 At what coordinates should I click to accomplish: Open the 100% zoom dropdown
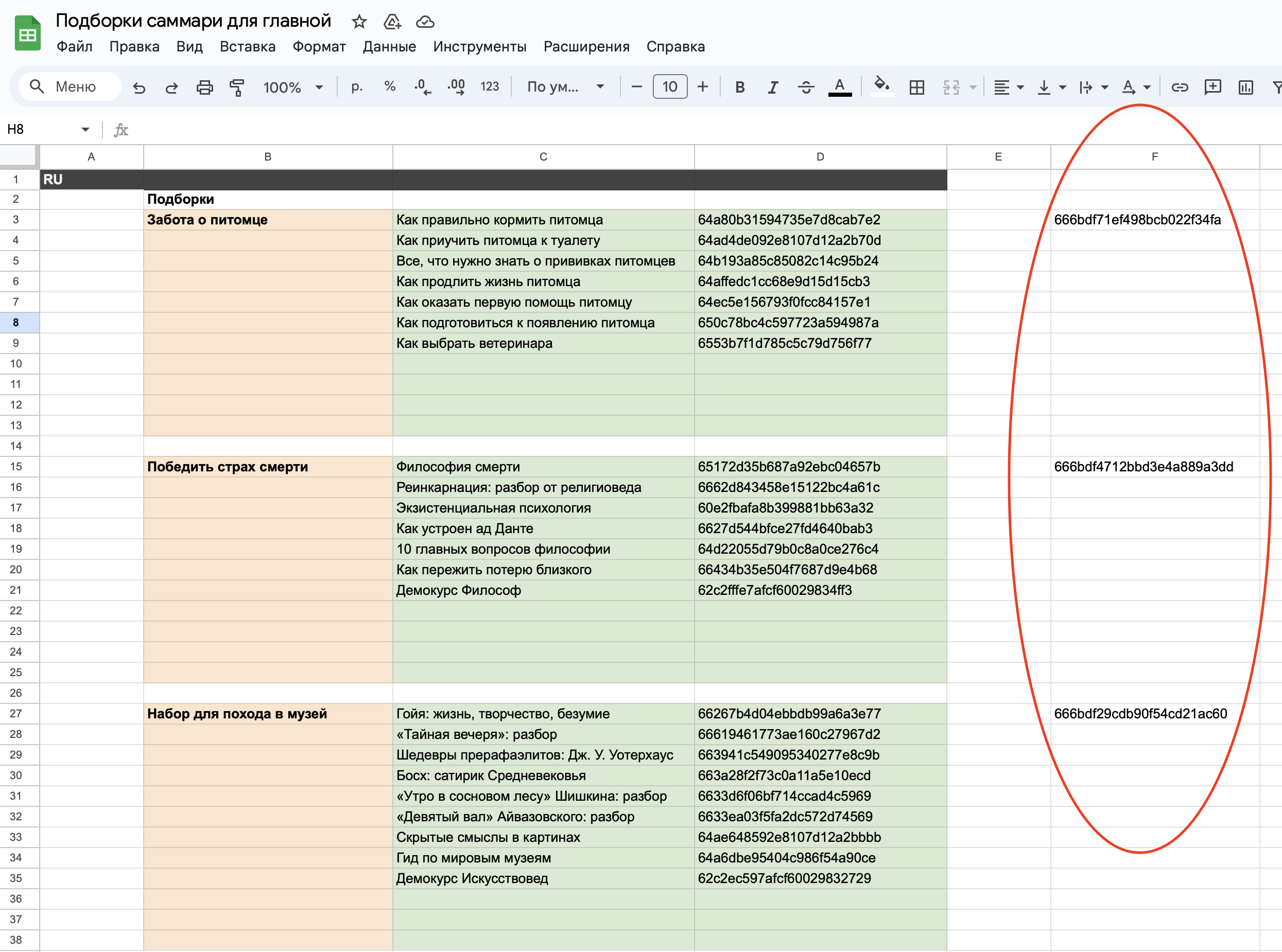293,87
